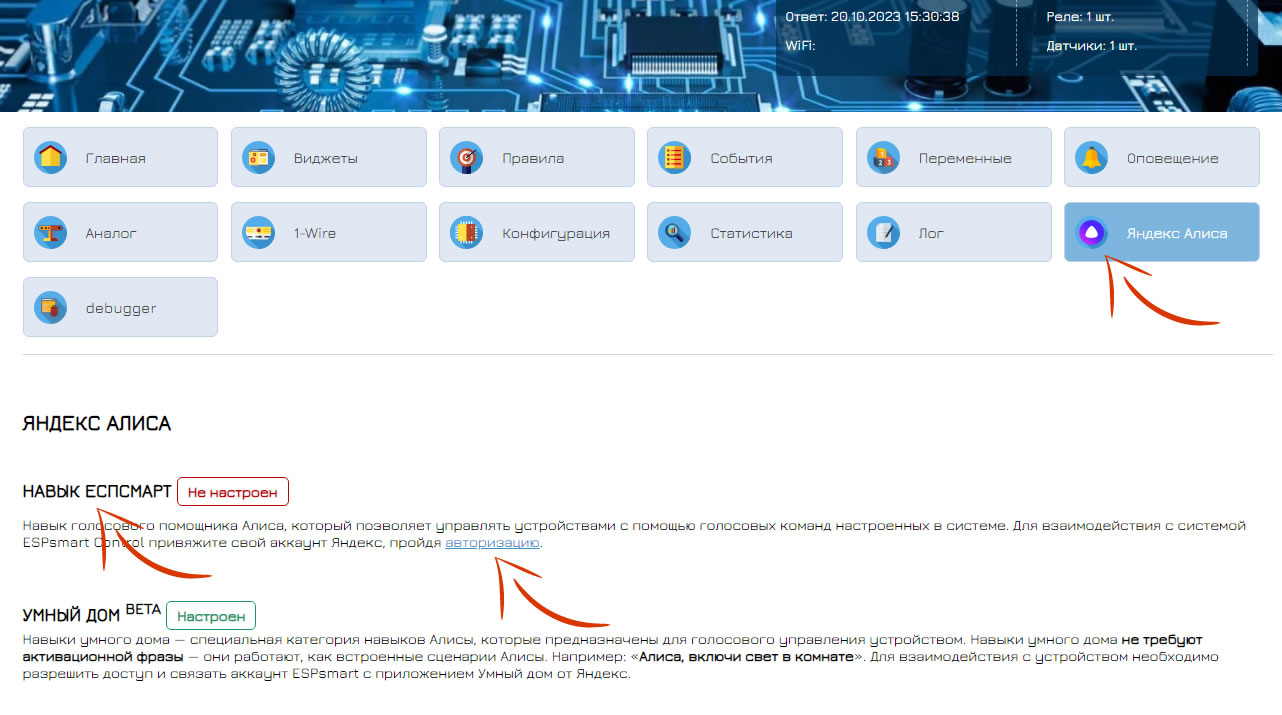The image size is (1282, 715).
Task: Go to the 1-Wire section
Action: coord(328,233)
